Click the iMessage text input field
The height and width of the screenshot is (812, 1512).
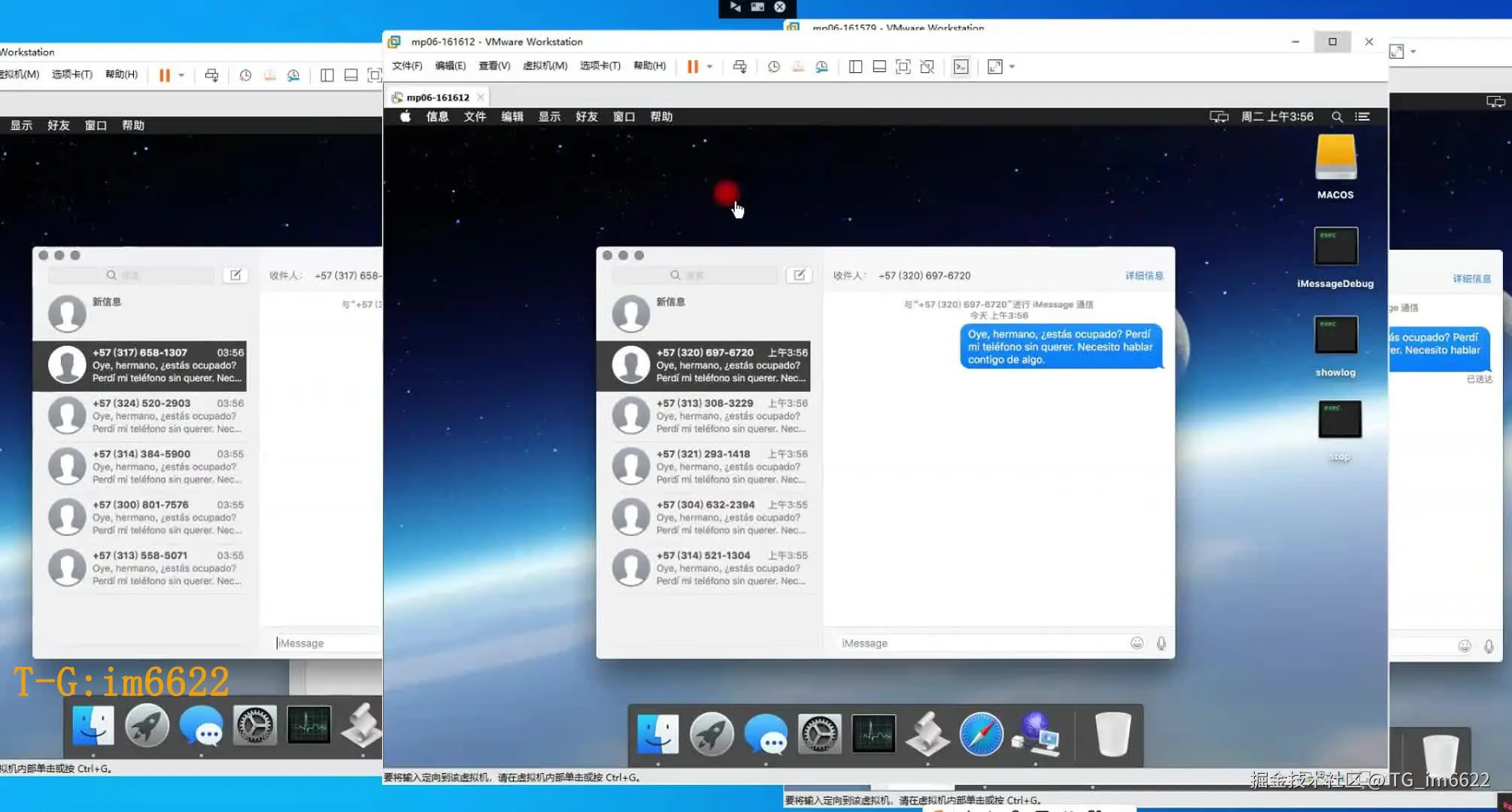click(978, 644)
